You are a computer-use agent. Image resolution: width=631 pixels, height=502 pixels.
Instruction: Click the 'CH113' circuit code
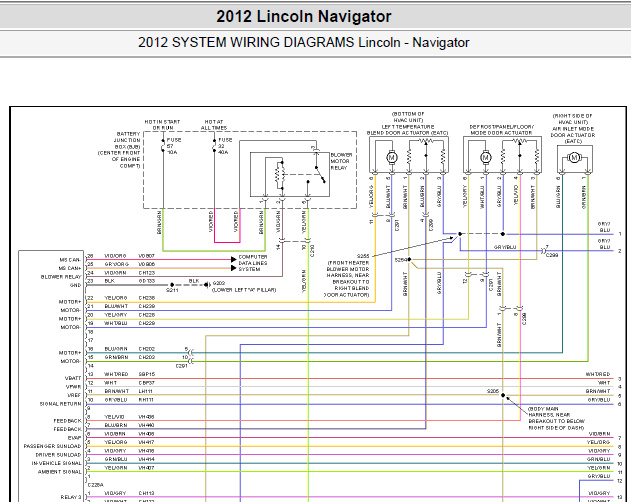coord(146,493)
